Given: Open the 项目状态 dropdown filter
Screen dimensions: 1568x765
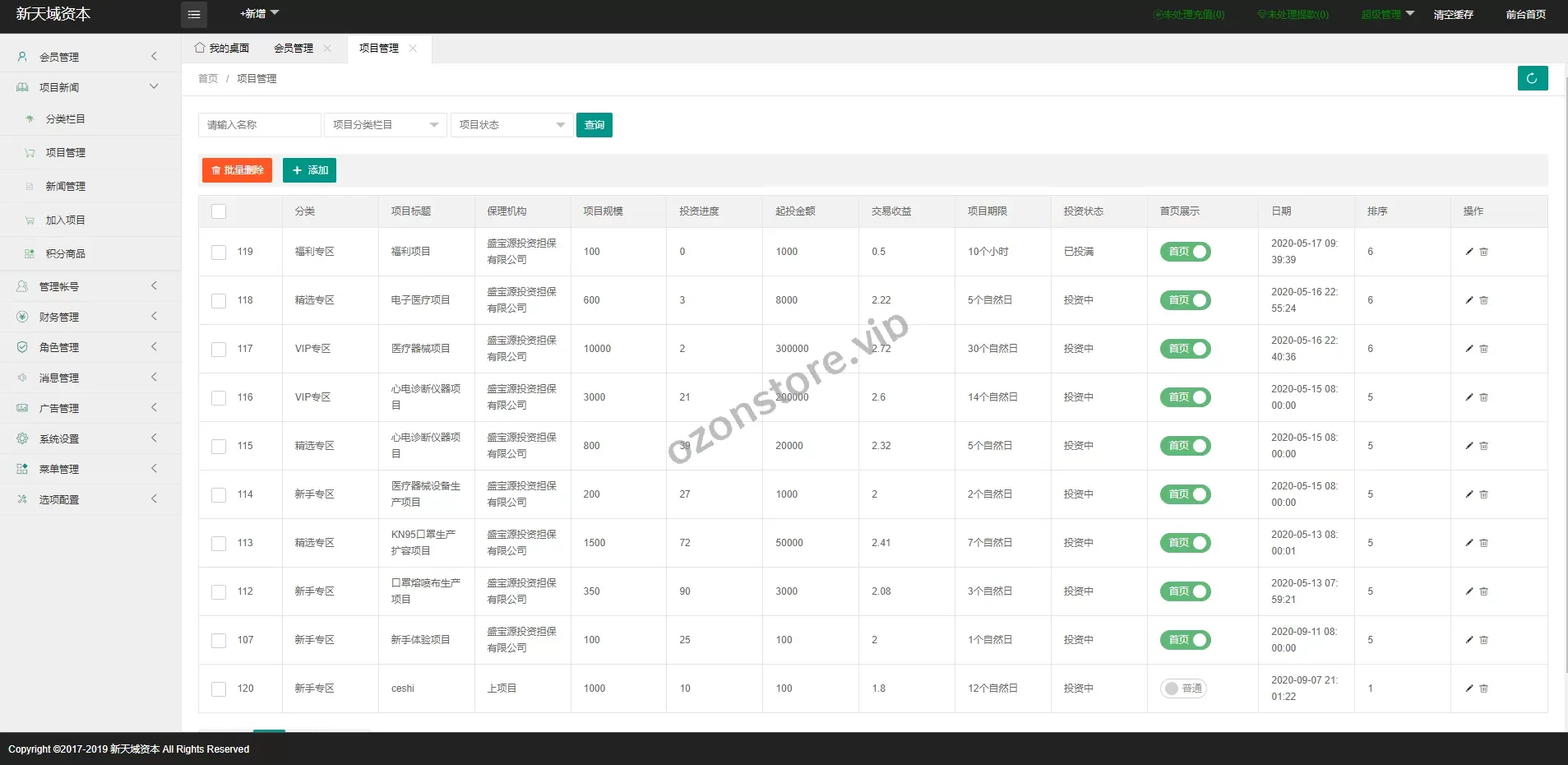Looking at the screenshot, I should tap(511, 125).
